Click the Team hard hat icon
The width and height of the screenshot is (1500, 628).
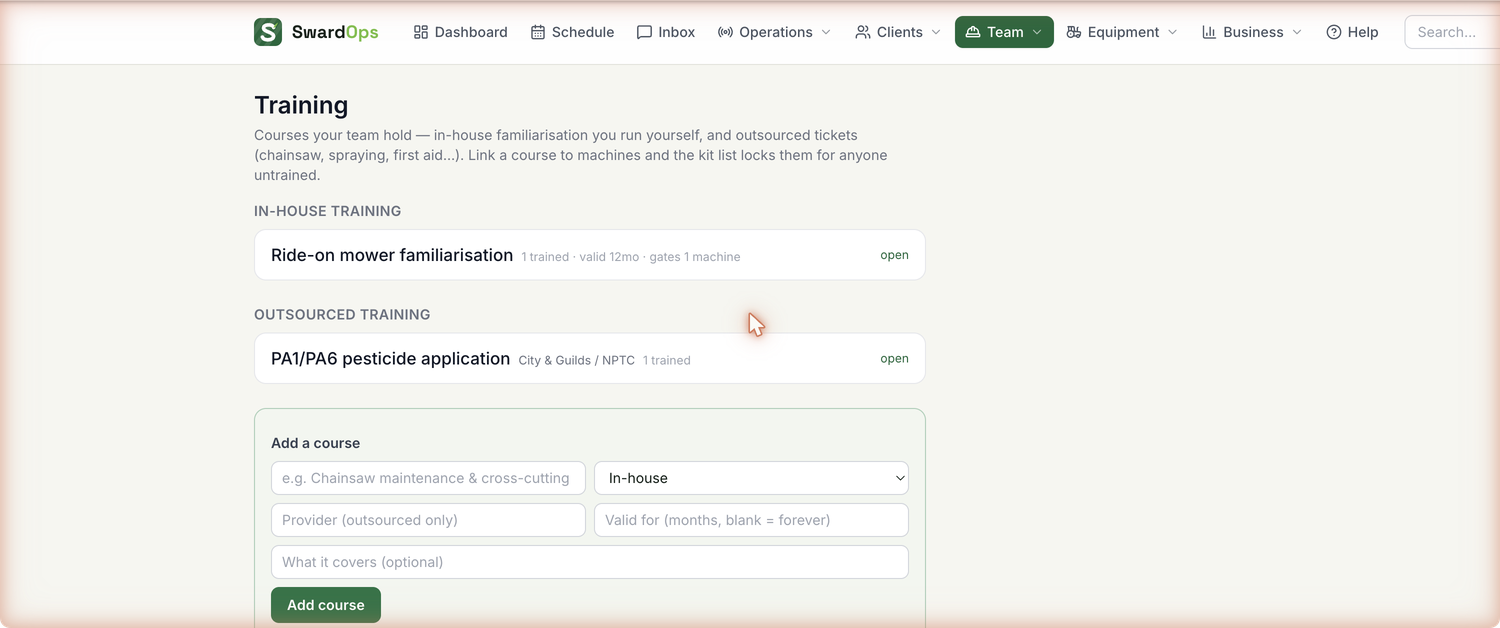(x=973, y=32)
